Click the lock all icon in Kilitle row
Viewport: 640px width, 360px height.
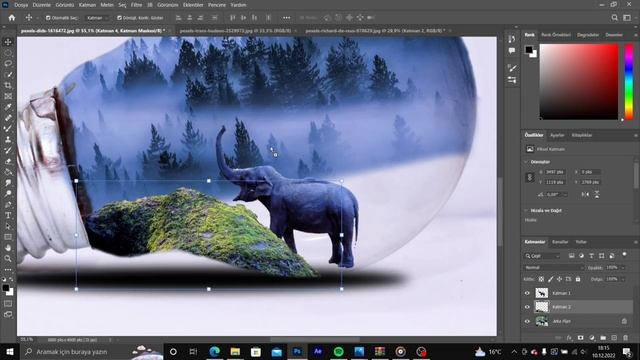click(578, 279)
